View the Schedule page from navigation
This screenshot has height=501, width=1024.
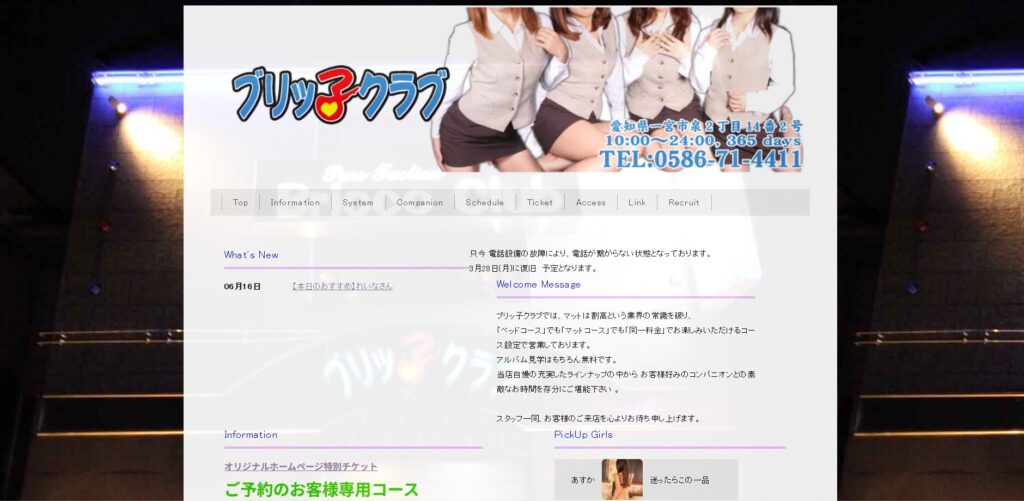click(484, 202)
